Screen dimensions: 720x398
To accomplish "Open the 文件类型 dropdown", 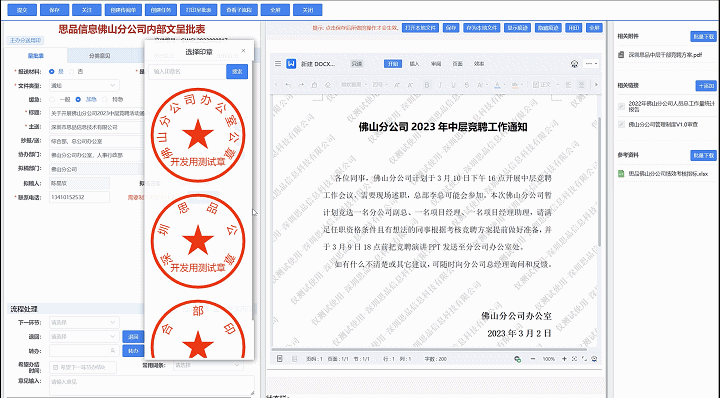I will 84,85.
